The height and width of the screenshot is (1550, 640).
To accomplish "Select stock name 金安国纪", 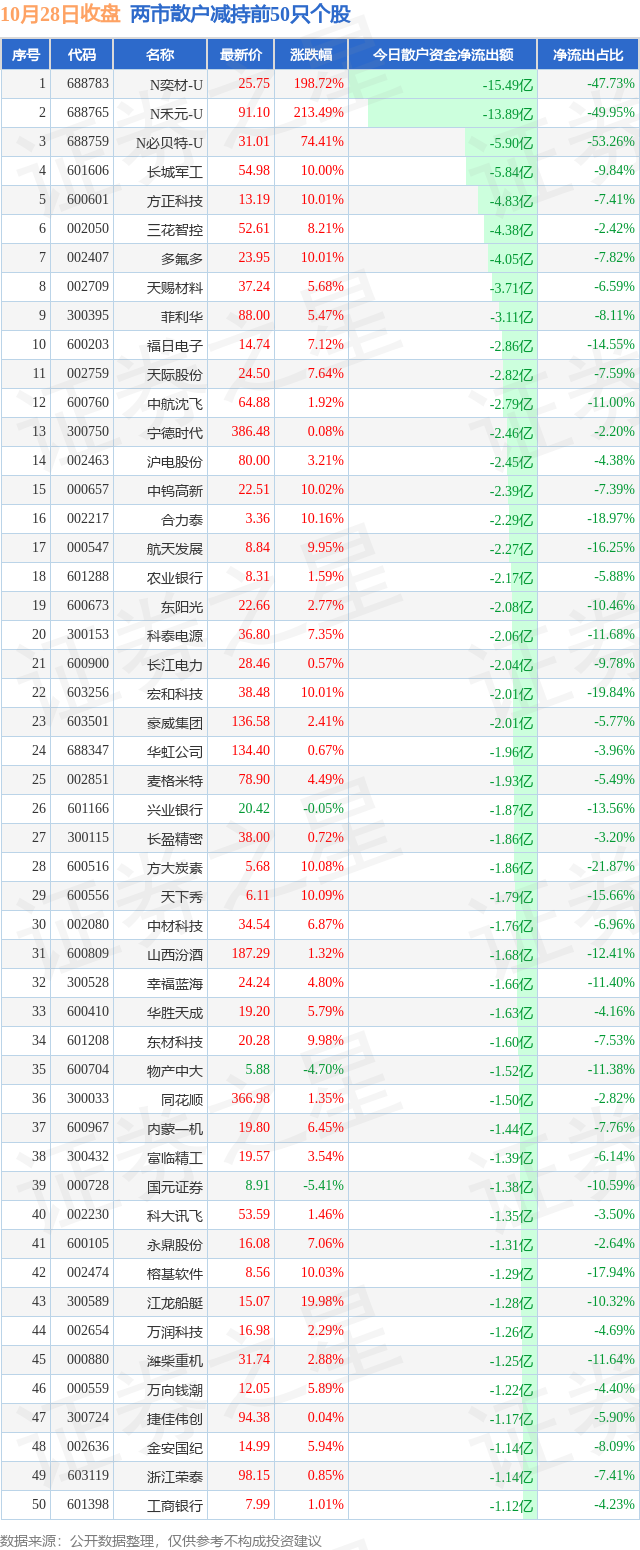I will [175, 1447].
